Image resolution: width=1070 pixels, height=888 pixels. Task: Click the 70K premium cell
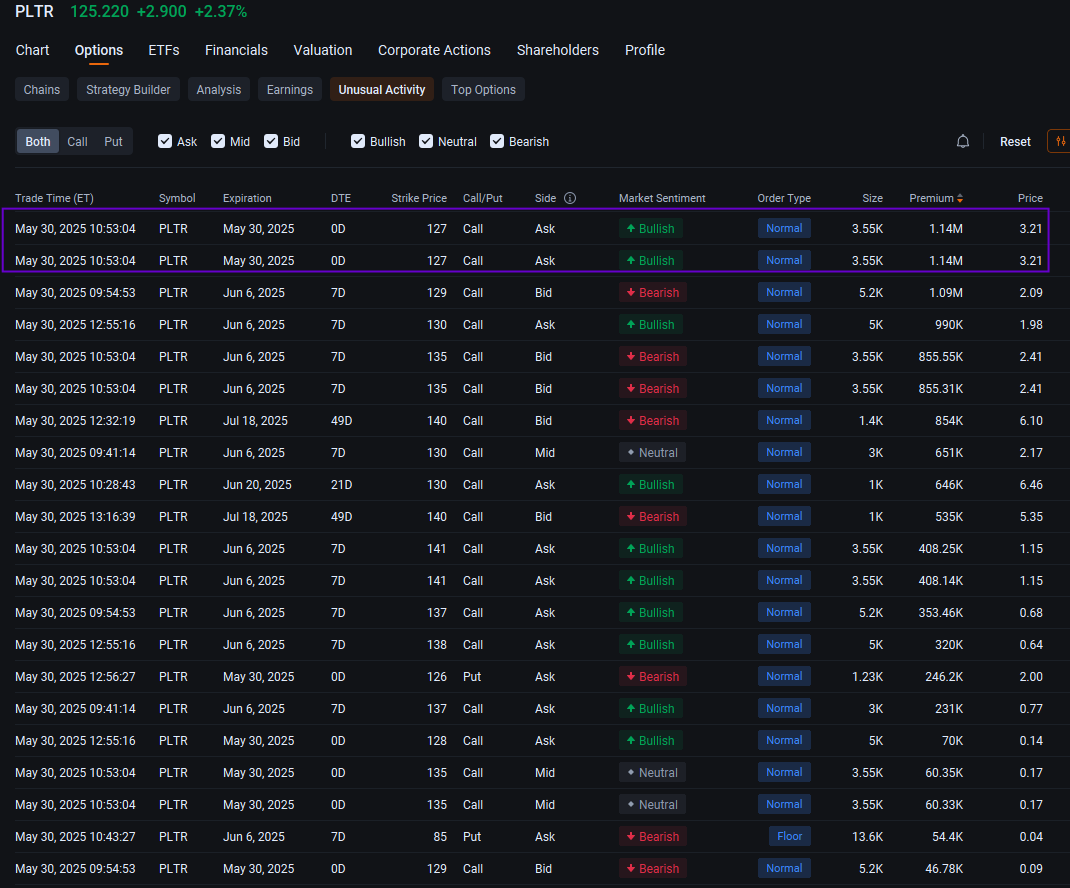(952, 741)
